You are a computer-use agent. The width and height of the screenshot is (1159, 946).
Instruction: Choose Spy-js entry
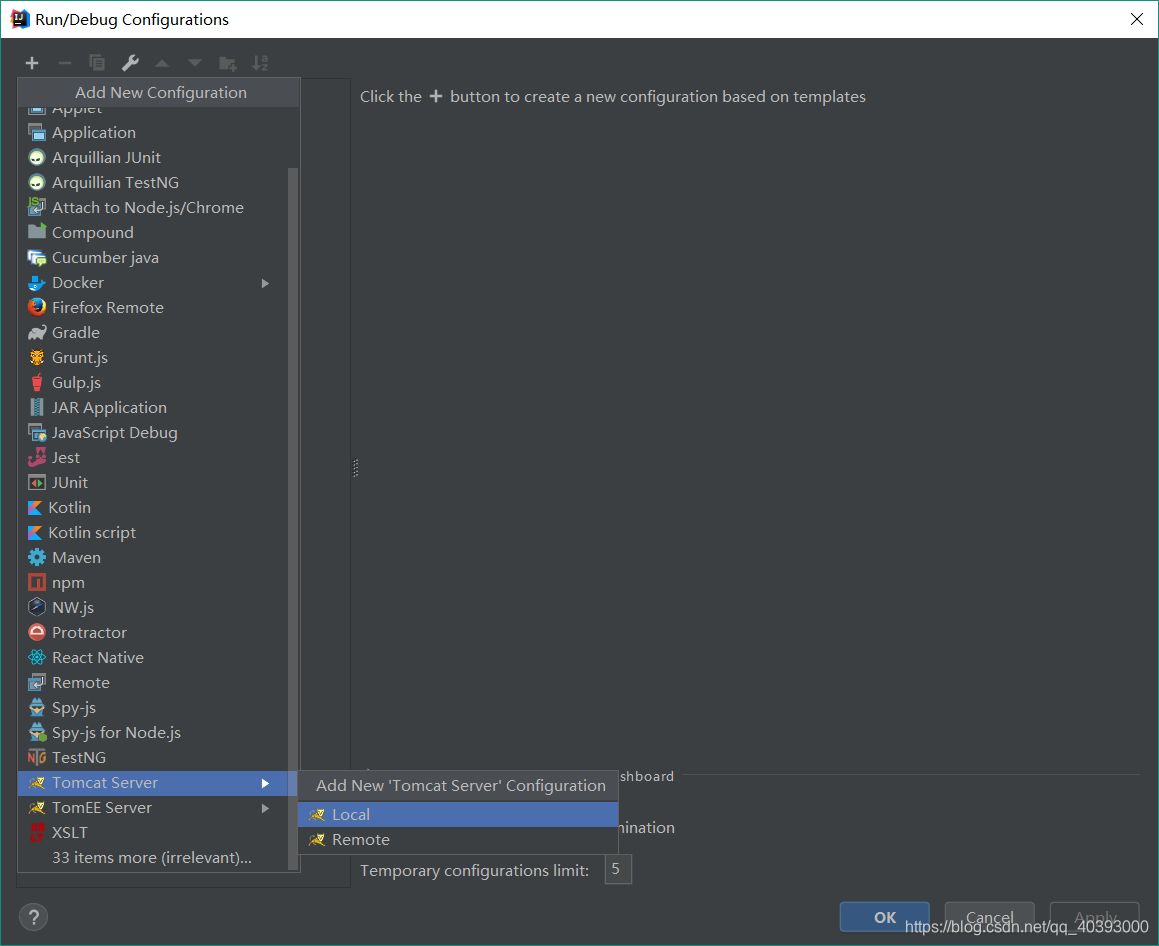pos(152,708)
